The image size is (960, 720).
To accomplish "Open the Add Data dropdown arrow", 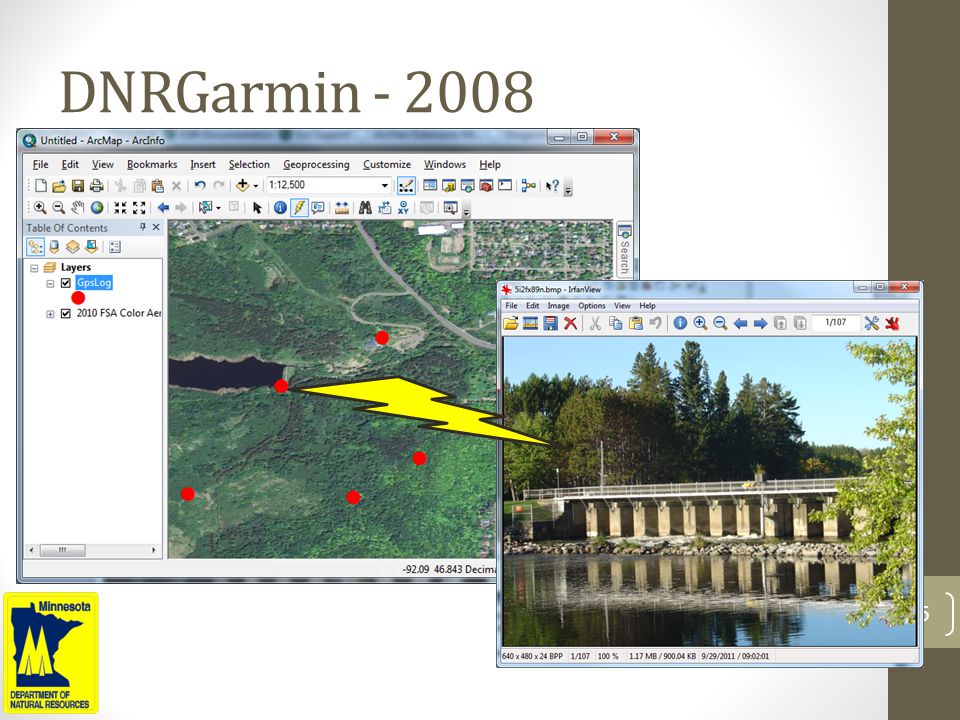I will click(x=255, y=186).
